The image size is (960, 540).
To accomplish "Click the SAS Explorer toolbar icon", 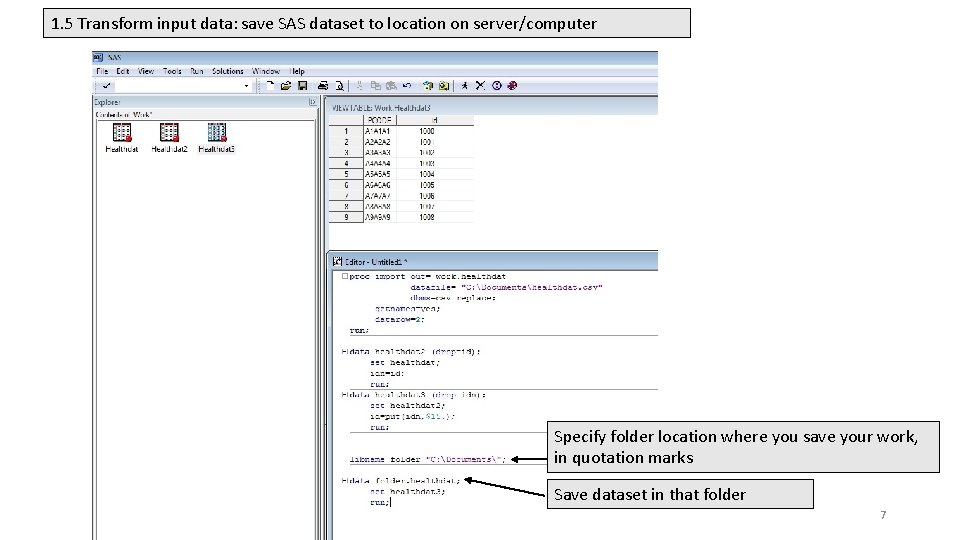I will click(444, 86).
